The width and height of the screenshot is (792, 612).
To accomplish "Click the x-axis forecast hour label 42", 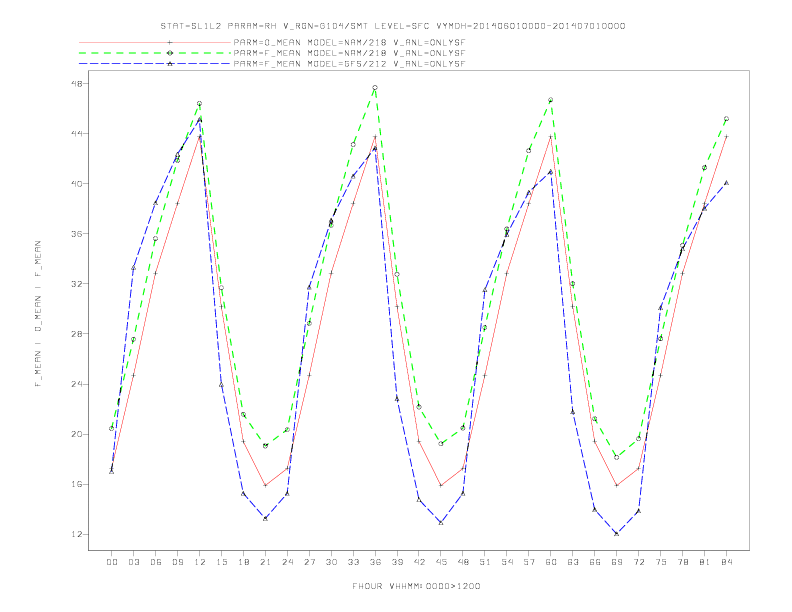I will [x=419, y=562].
